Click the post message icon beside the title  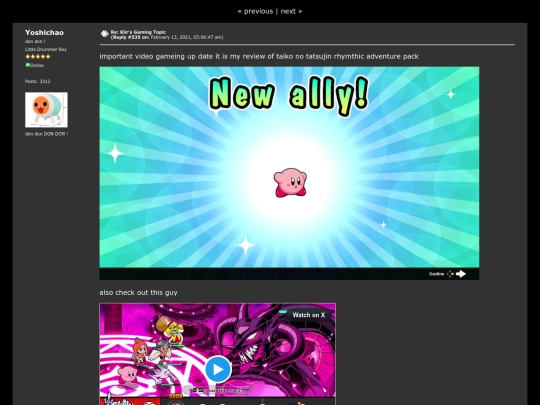pos(104,34)
